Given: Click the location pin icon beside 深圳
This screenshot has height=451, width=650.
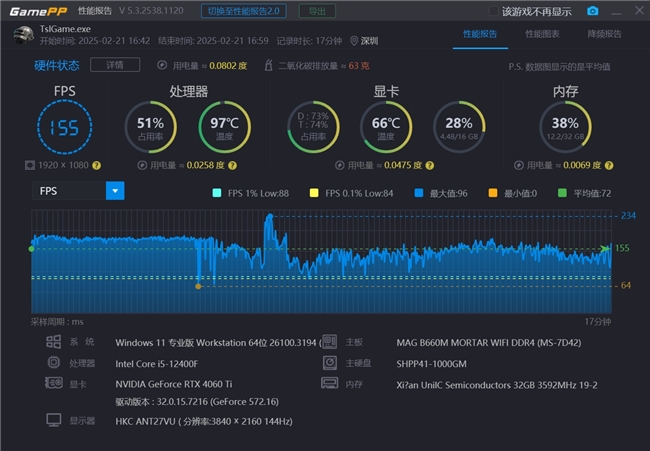Looking at the screenshot, I should (354, 41).
